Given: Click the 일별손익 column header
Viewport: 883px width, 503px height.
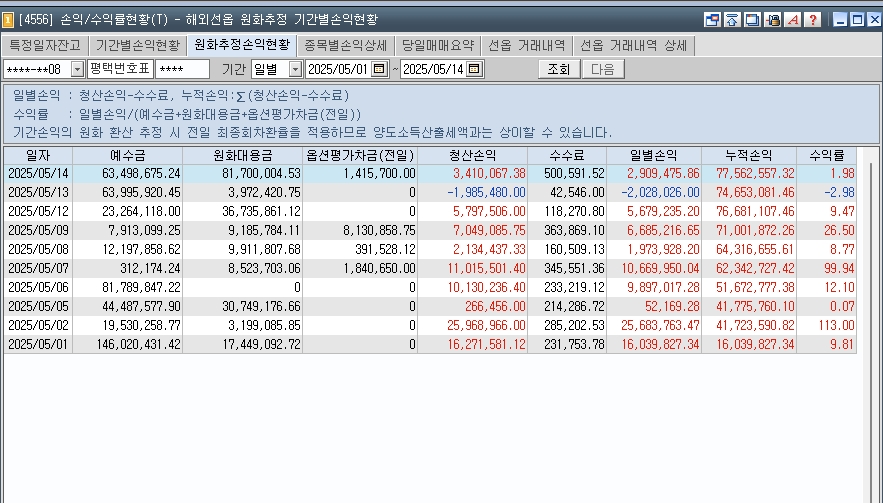Looking at the screenshot, I should [654, 155].
